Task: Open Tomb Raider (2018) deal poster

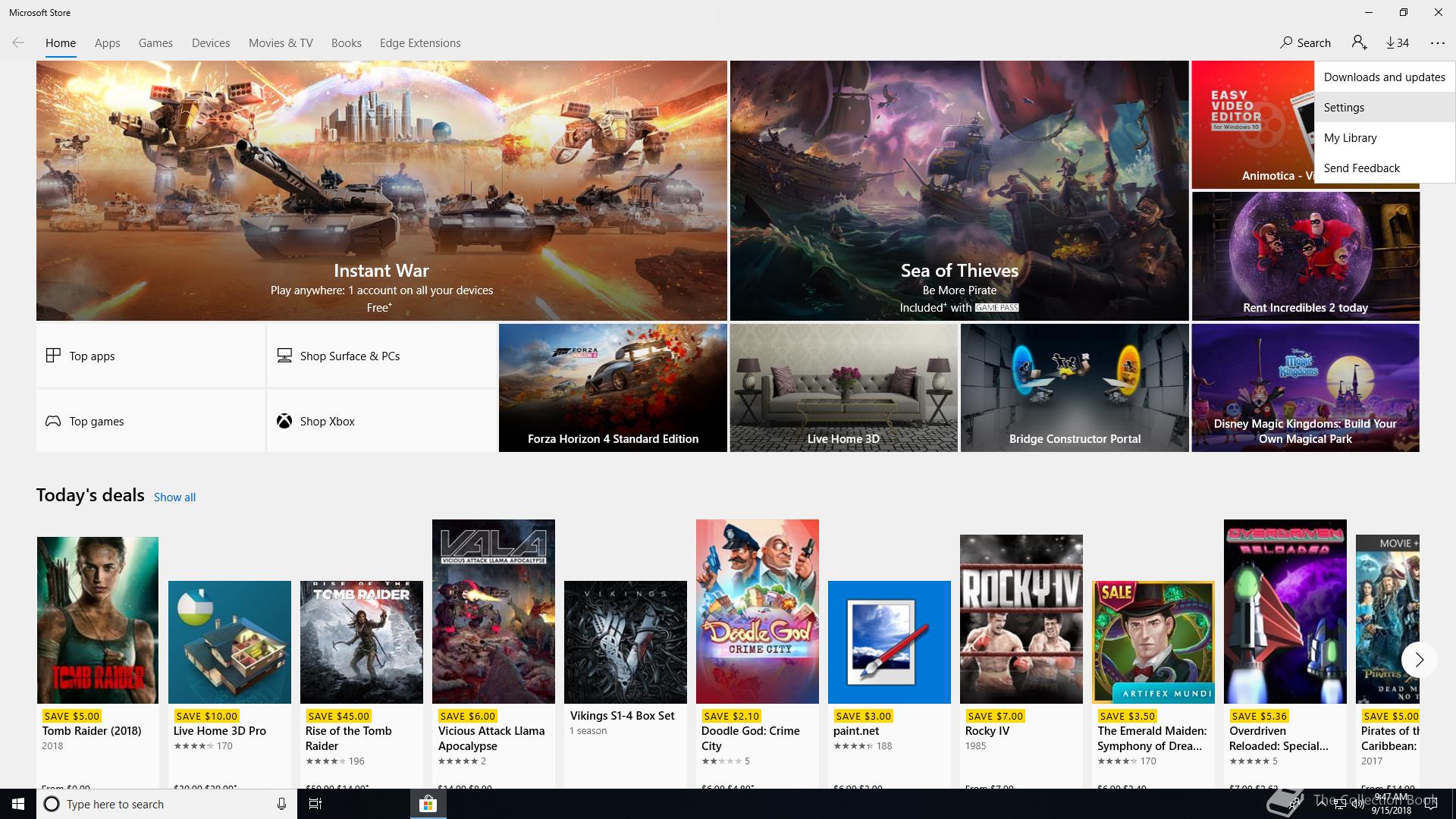Action: [x=98, y=620]
